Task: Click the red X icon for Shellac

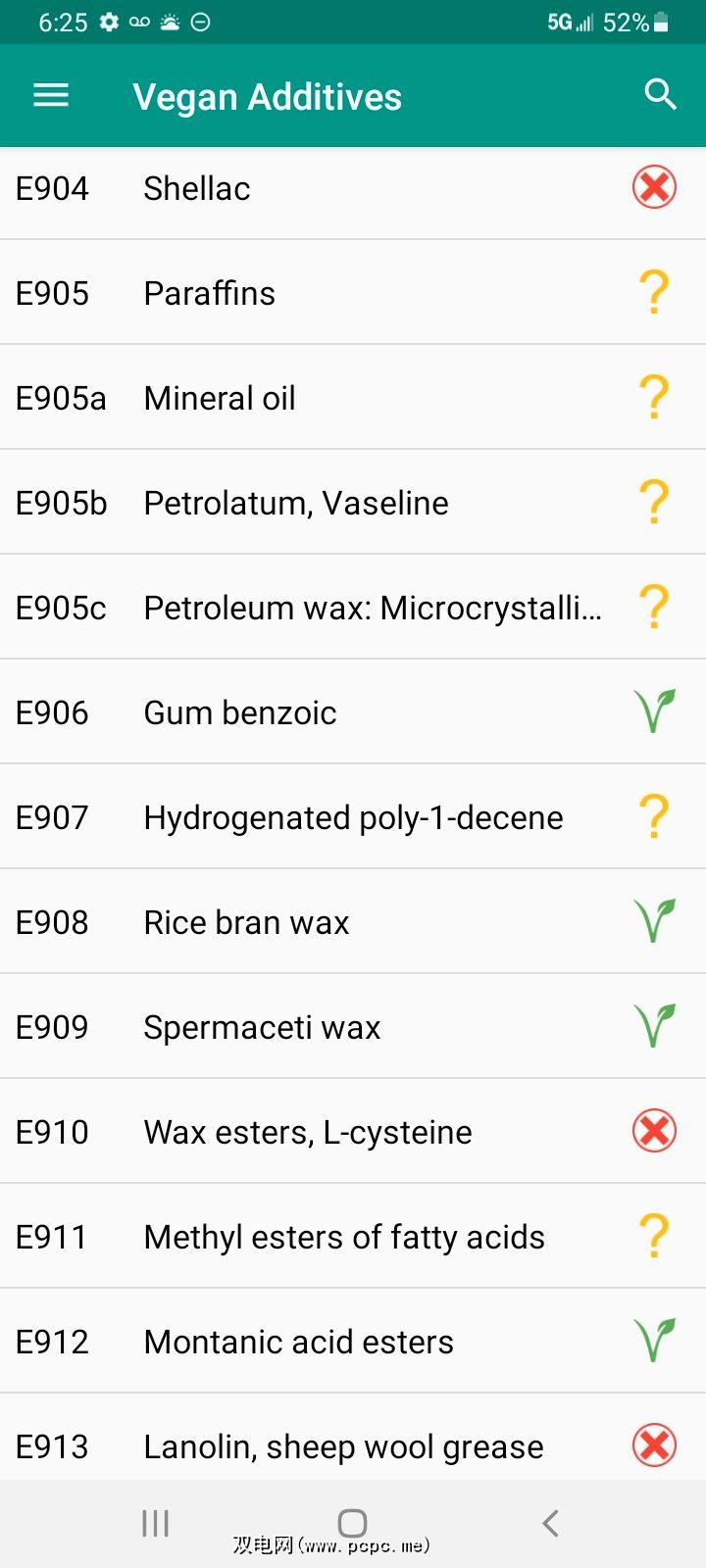Action: (x=654, y=187)
